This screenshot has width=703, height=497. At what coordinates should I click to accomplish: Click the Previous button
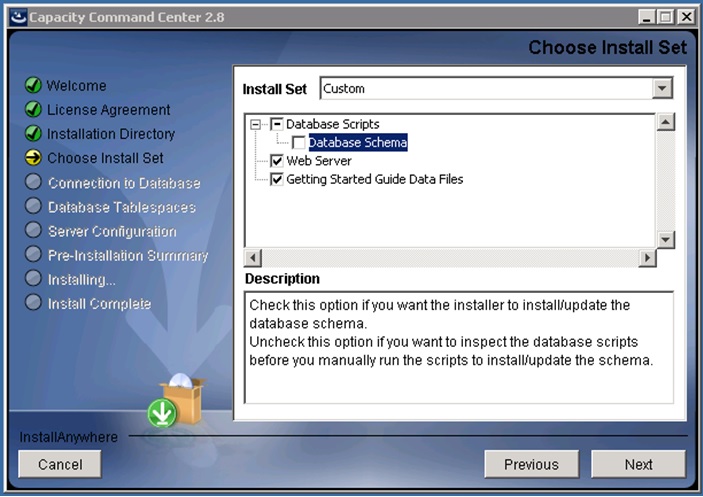tap(531, 464)
